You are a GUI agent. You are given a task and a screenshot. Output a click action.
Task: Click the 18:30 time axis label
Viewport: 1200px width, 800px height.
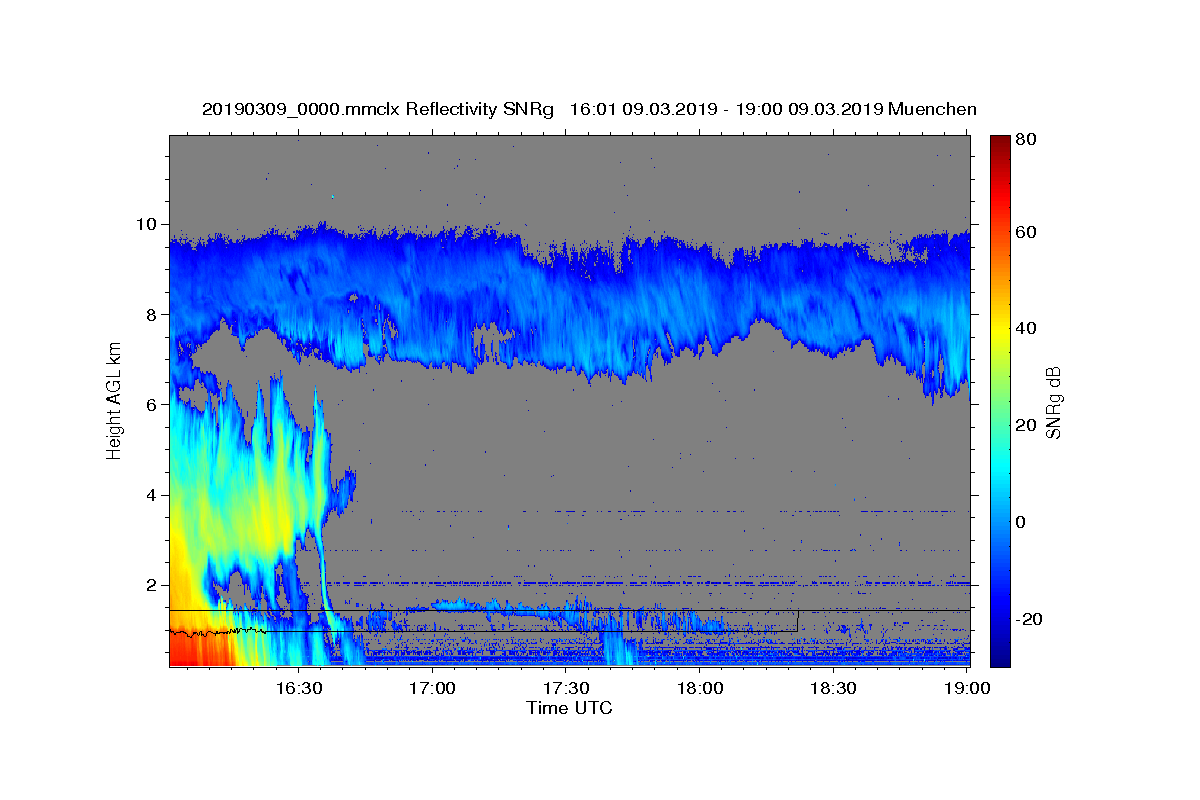833,688
